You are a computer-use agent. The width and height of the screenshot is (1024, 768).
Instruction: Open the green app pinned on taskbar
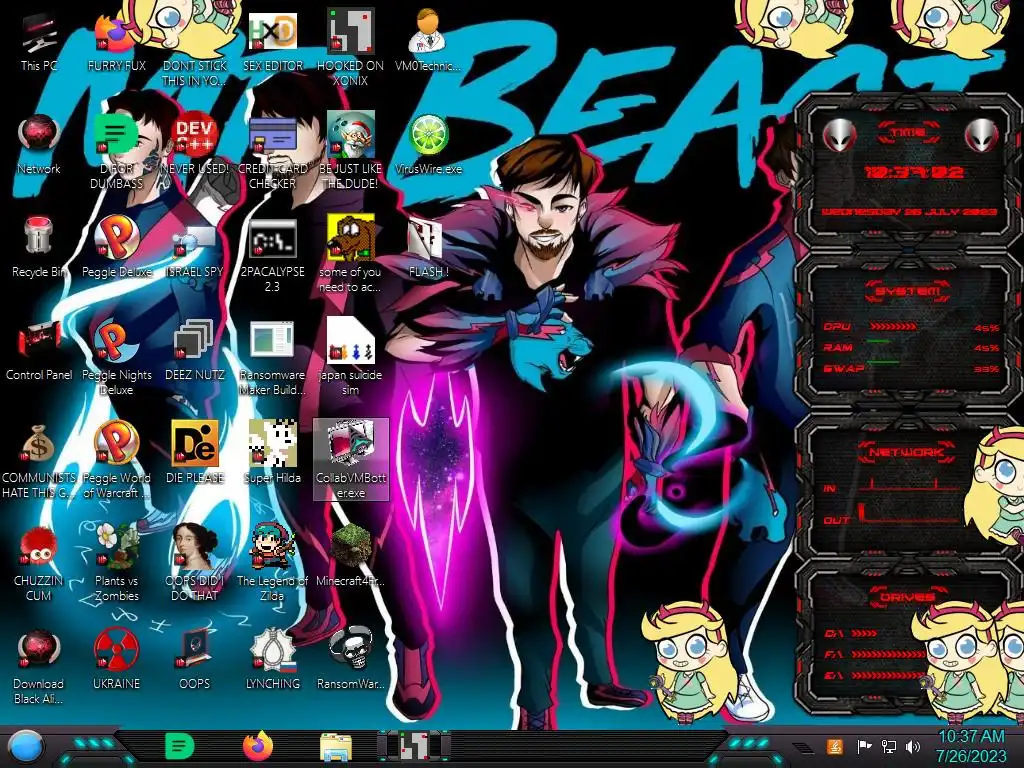(x=179, y=746)
